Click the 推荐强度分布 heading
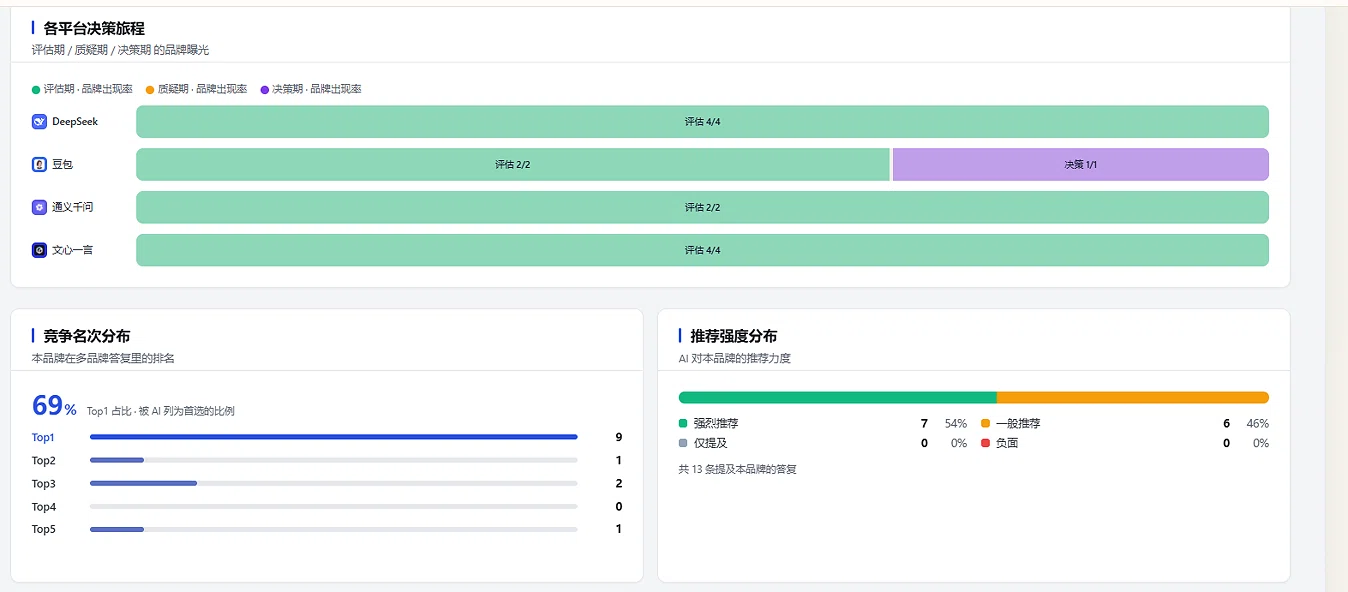Screen dimensions: 1348x592 734,336
